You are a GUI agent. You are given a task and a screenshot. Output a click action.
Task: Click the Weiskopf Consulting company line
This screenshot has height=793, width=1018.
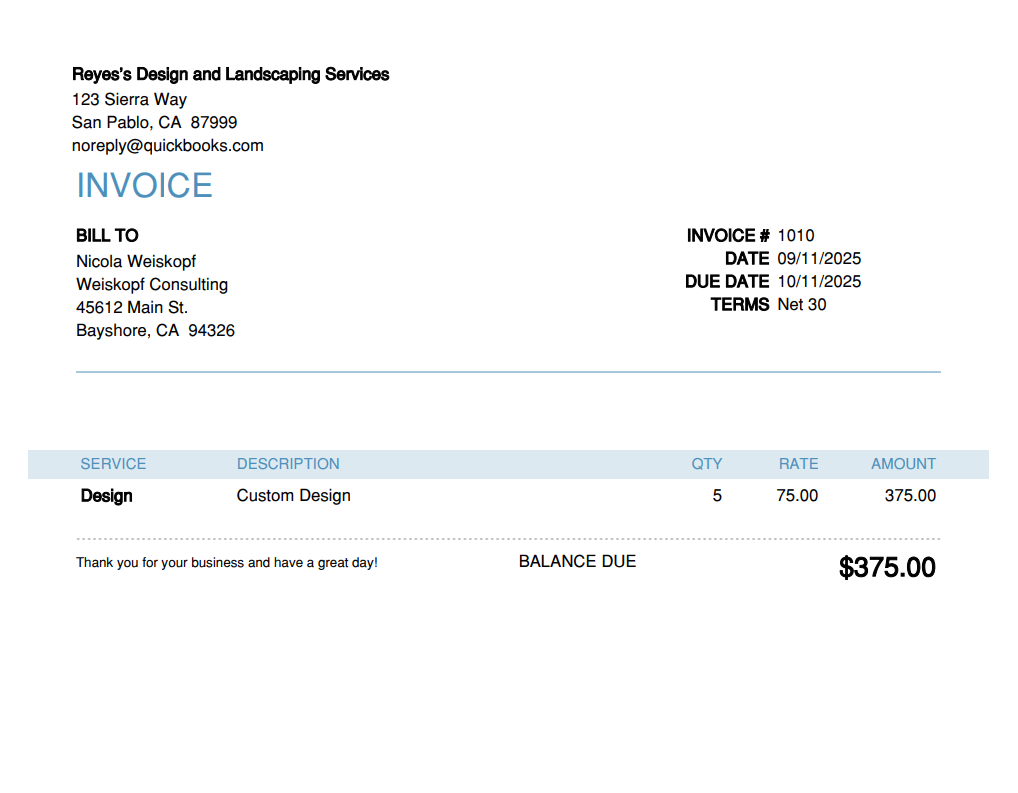pyautogui.click(x=152, y=285)
